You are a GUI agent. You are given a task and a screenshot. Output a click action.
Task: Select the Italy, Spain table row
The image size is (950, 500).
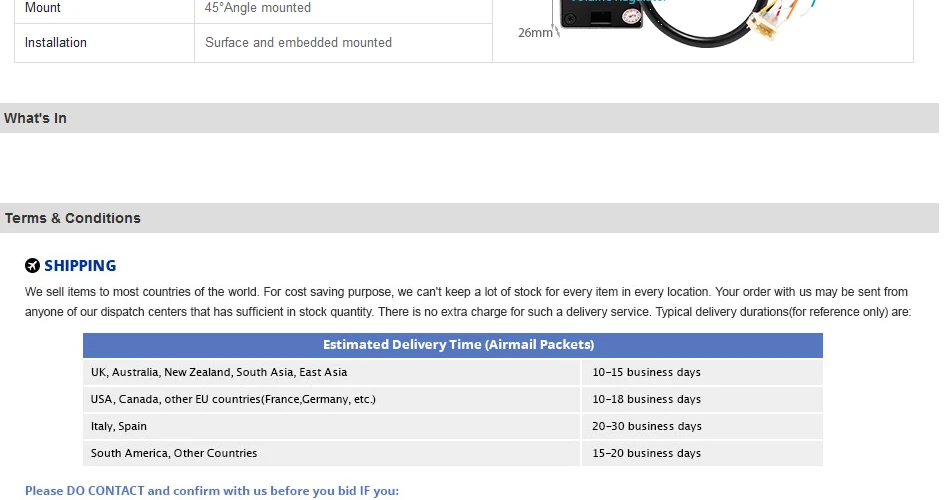[453, 426]
